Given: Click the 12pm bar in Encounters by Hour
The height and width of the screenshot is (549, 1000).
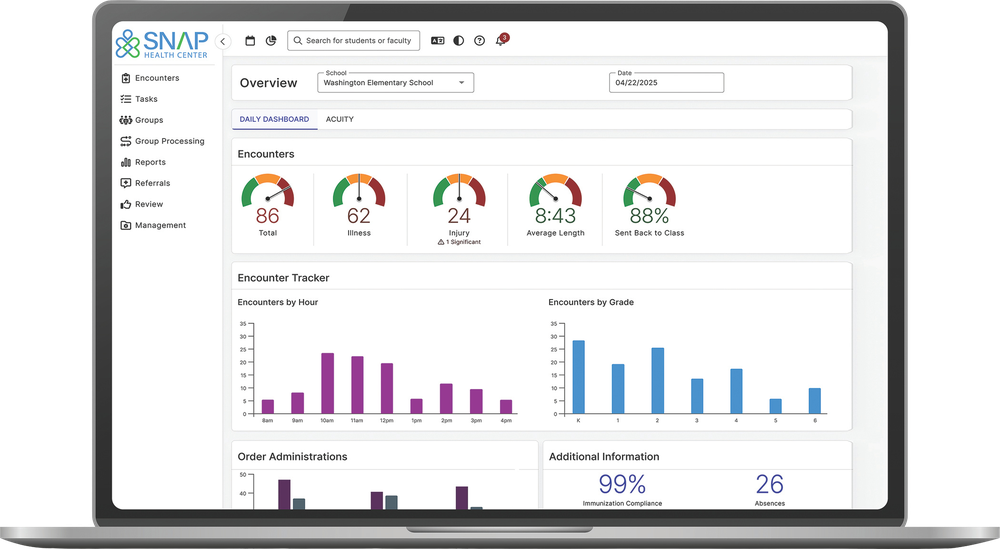Looking at the screenshot, I should pos(386,388).
